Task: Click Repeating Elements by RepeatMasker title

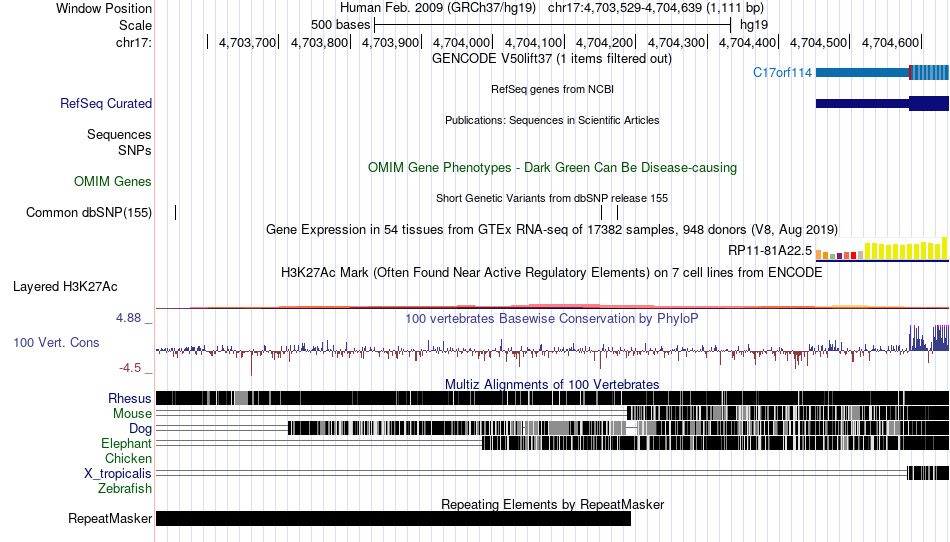Action: (x=553, y=504)
